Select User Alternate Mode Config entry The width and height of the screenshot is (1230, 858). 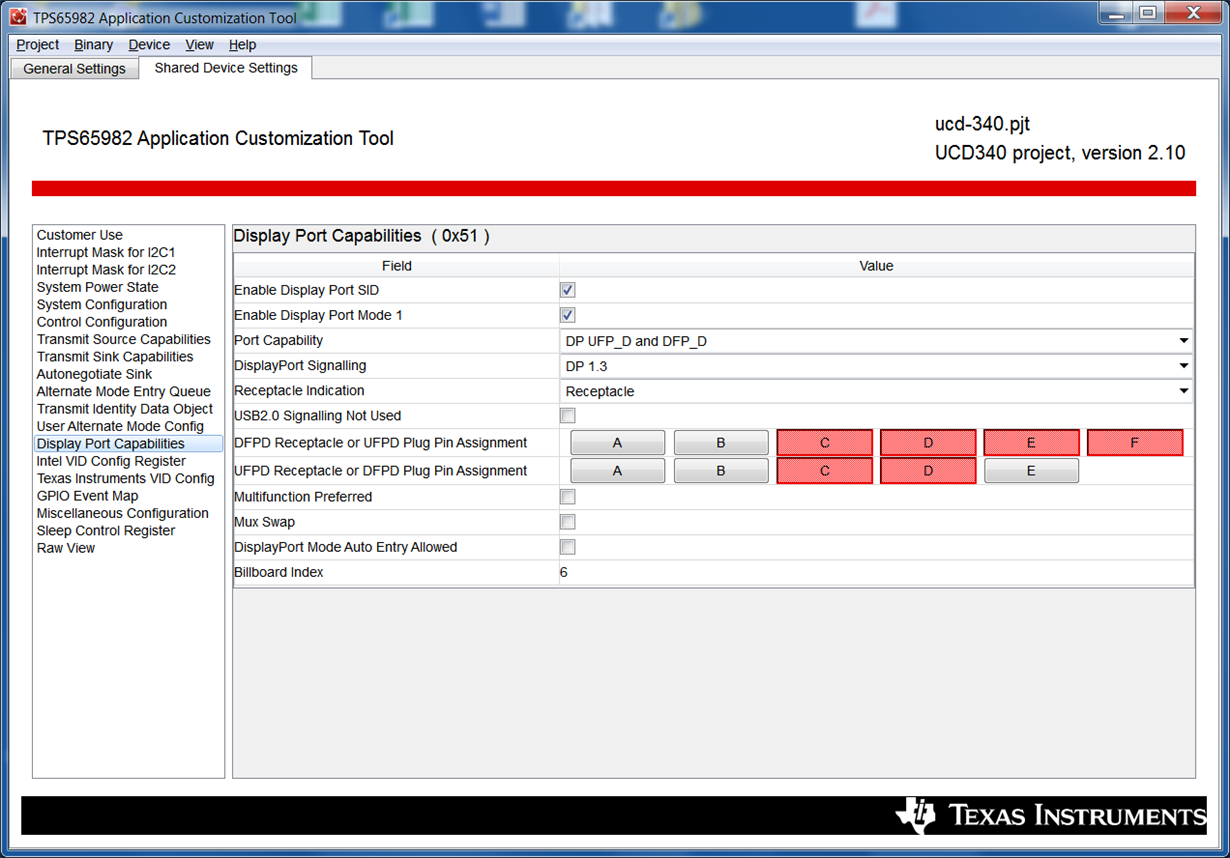120,426
